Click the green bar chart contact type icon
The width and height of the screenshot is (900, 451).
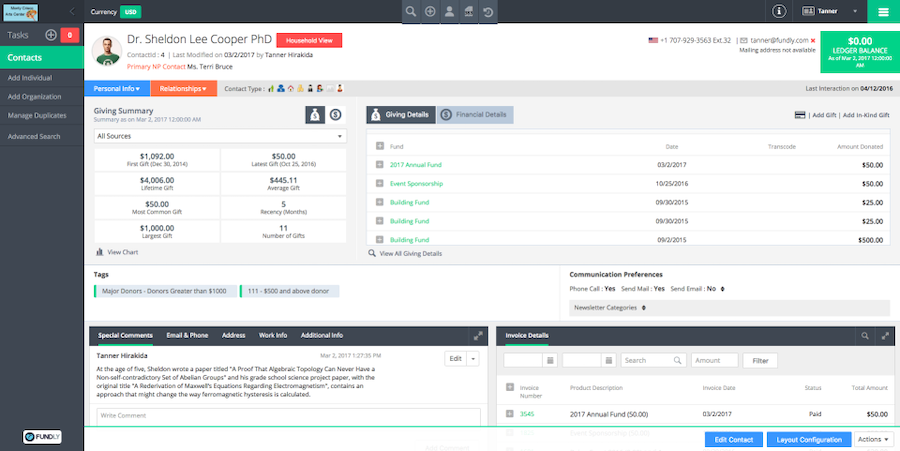[271, 88]
